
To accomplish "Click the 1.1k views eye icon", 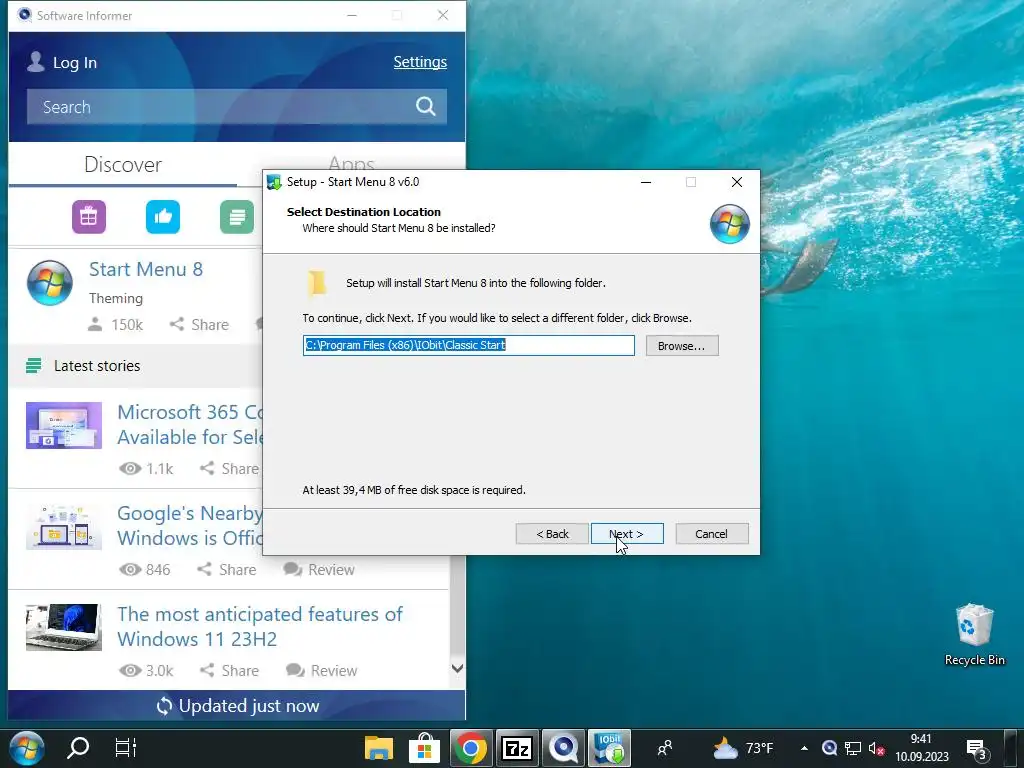I will click(x=130, y=468).
